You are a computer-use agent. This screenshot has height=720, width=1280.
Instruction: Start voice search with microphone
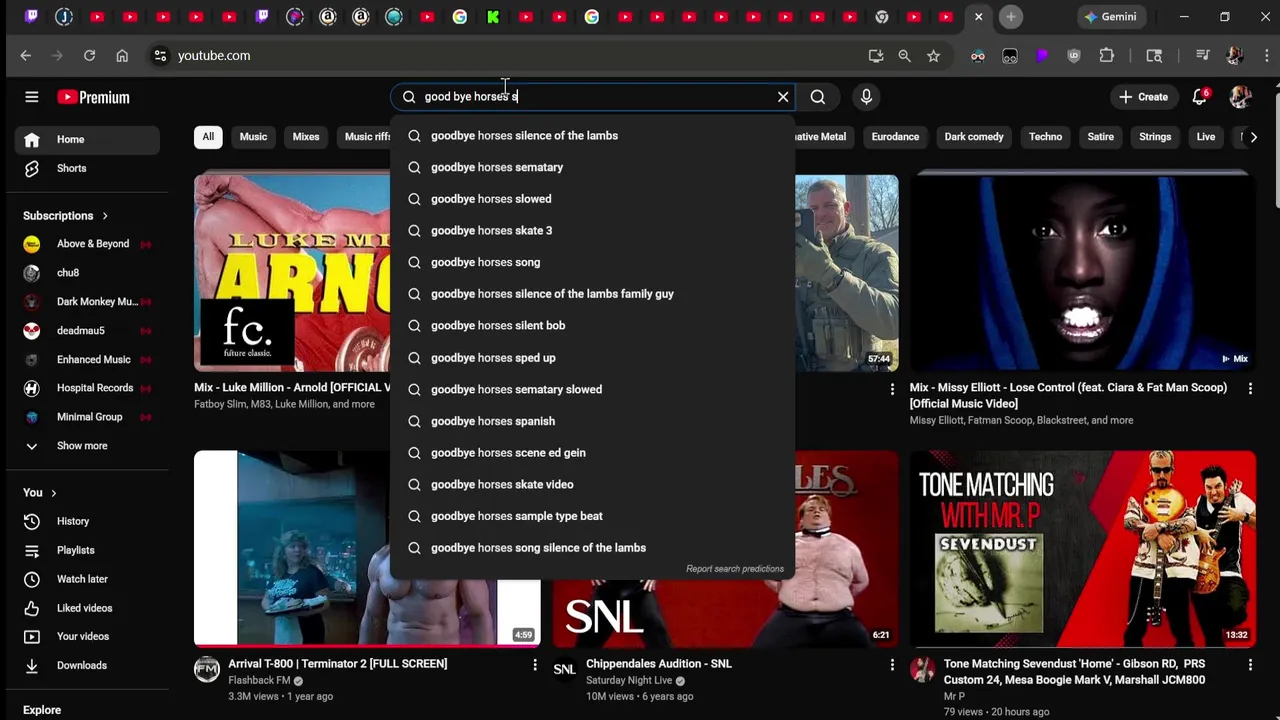coord(866,97)
